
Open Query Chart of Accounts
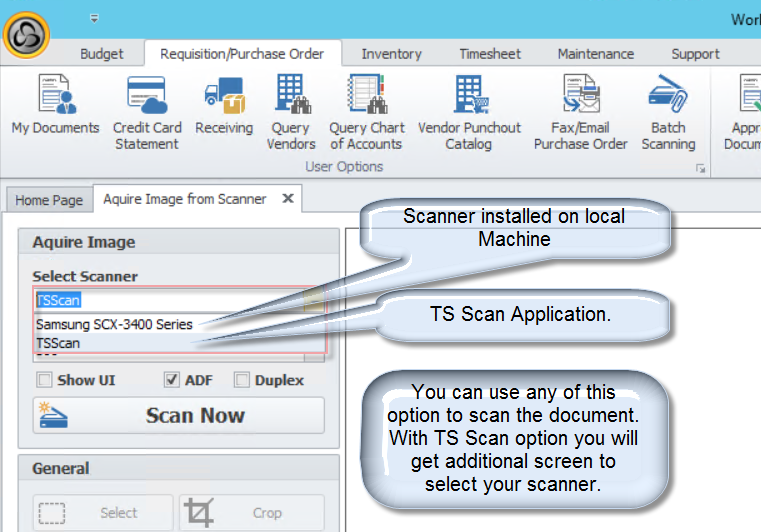(x=367, y=108)
